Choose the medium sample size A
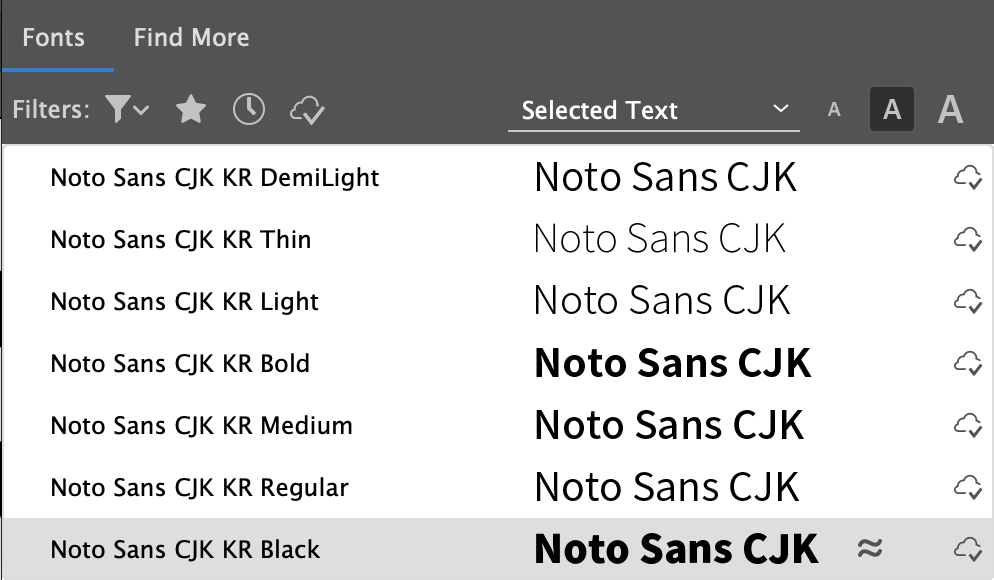The width and height of the screenshot is (994, 580). pos(892,109)
